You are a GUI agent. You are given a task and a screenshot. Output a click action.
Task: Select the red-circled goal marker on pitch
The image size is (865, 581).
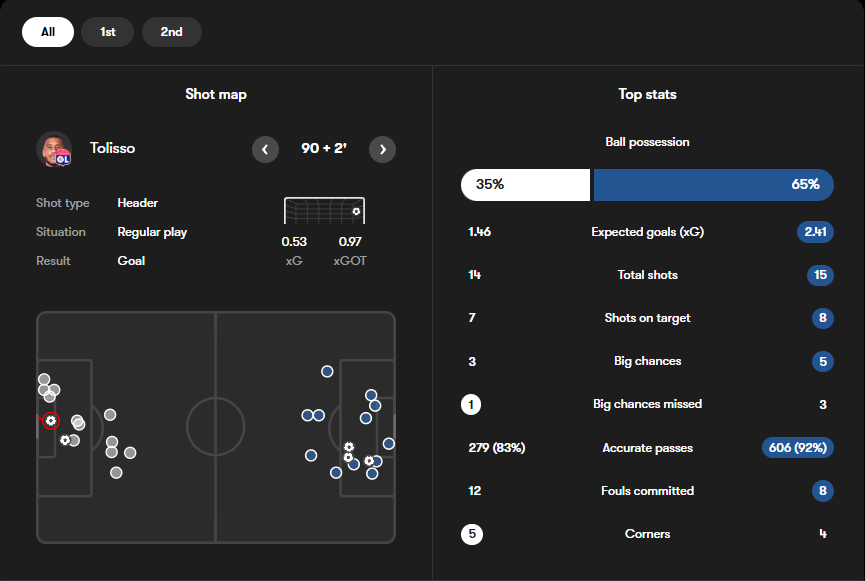tap(51, 421)
